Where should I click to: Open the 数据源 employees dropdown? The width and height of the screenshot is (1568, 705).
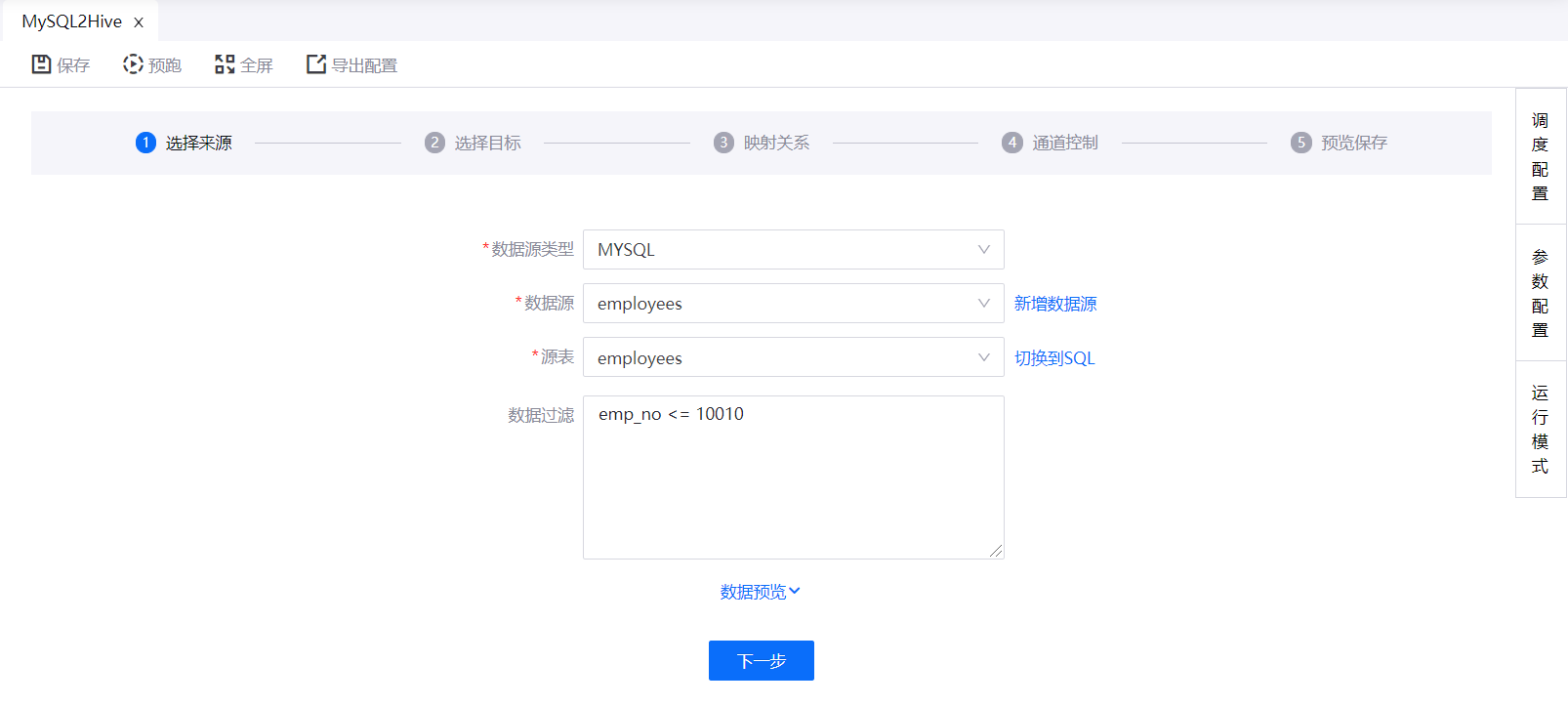point(793,304)
